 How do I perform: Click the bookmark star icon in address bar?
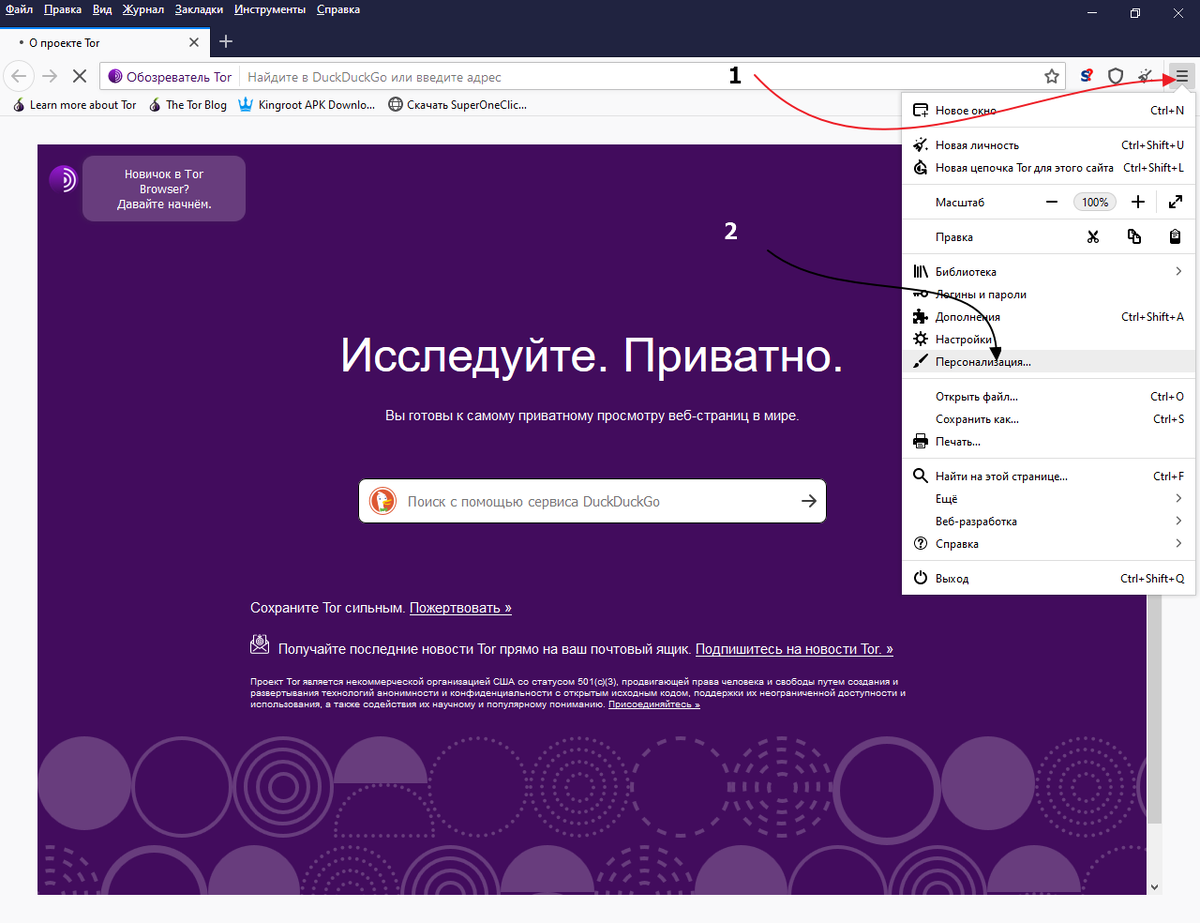point(1052,76)
